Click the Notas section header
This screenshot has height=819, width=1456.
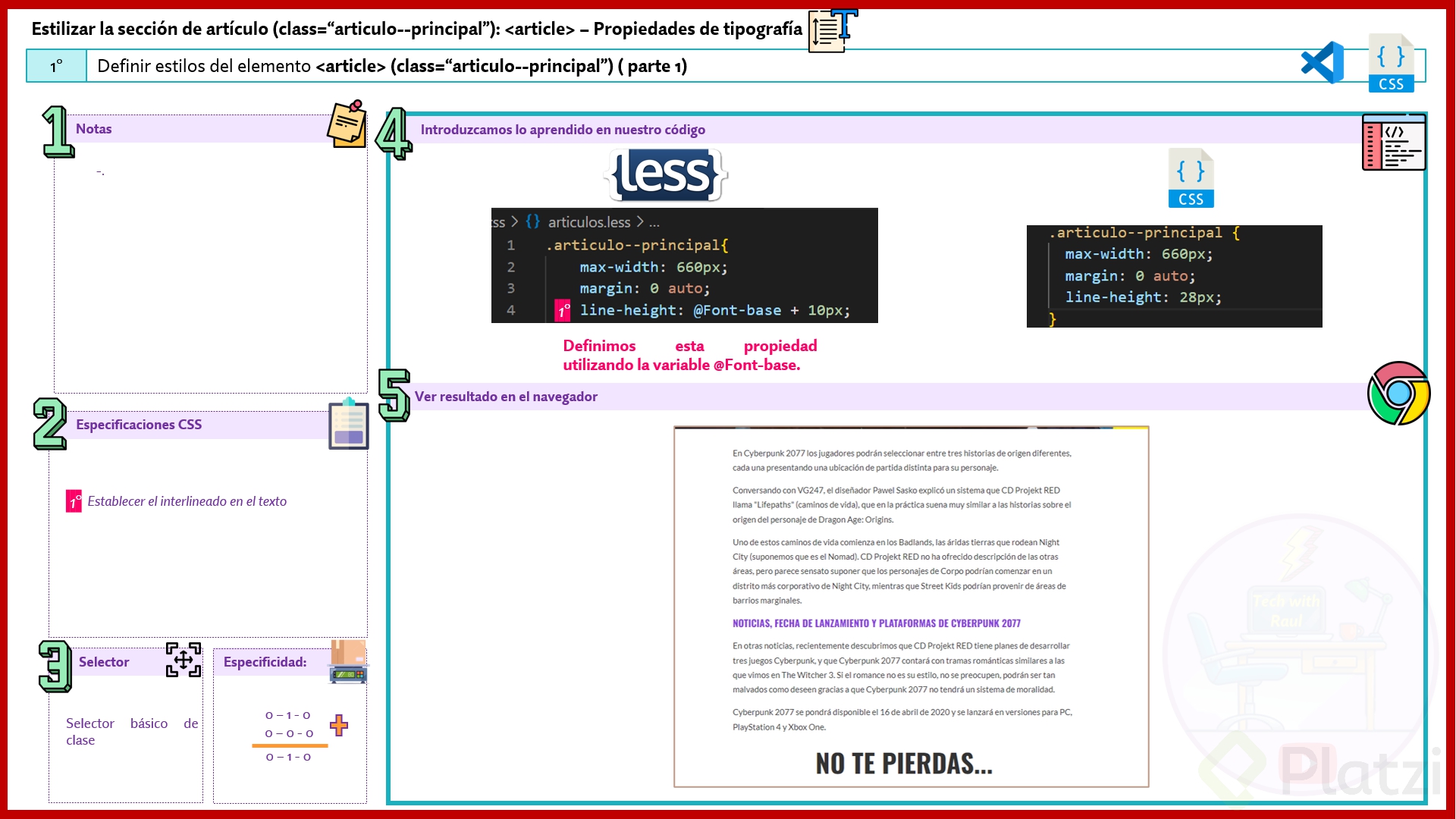[x=94, y=129]
